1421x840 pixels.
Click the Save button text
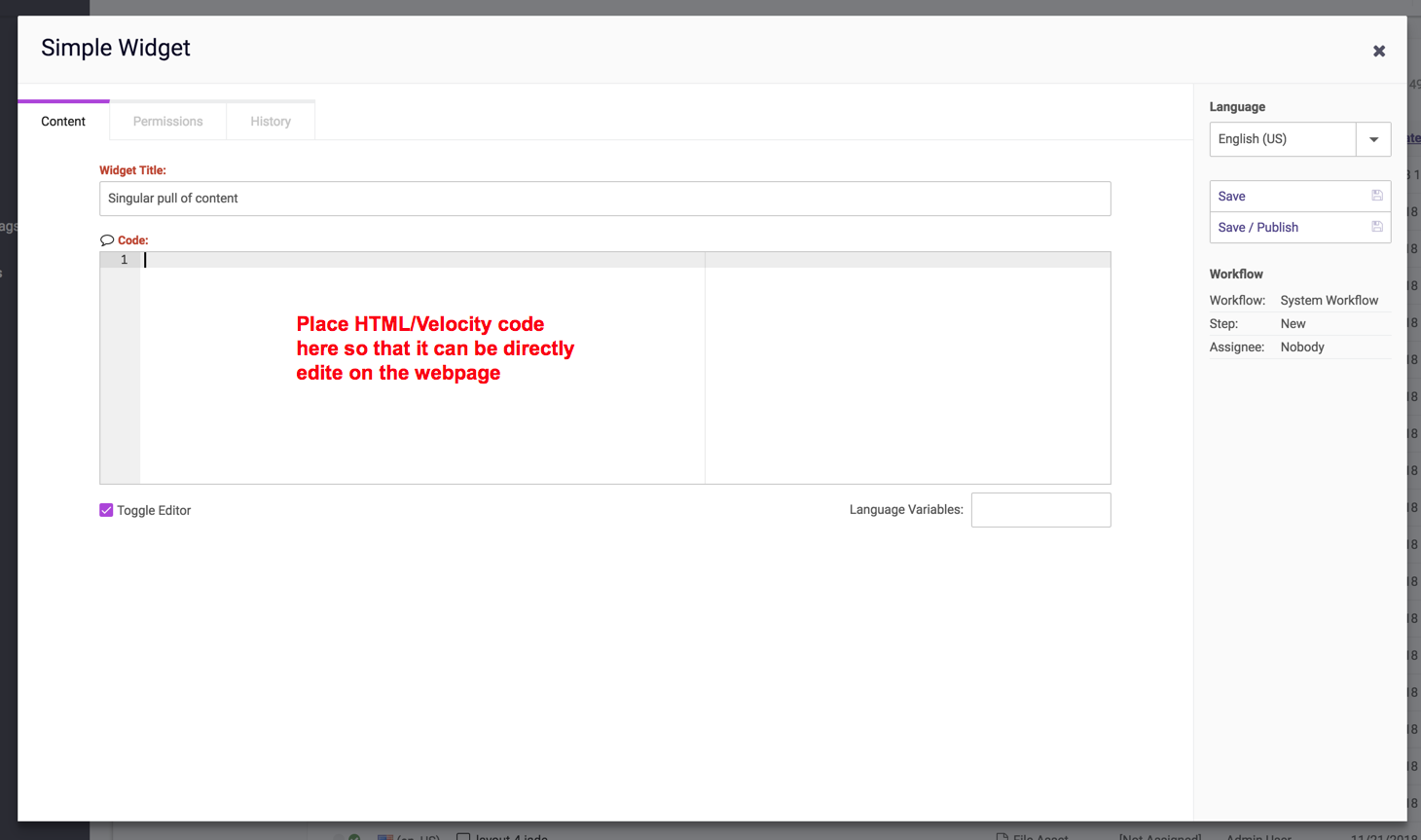[1231, 197]
